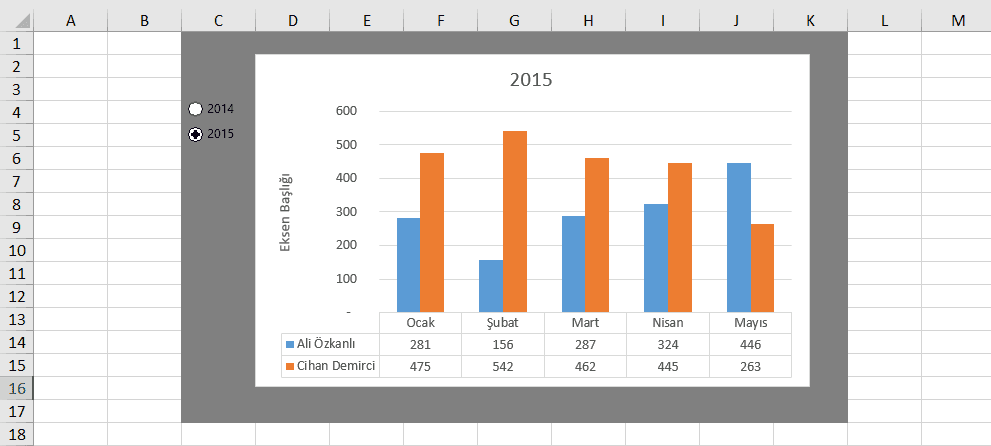Select row 16 header
The image size is (991, 446).
(x=17, y=388)
